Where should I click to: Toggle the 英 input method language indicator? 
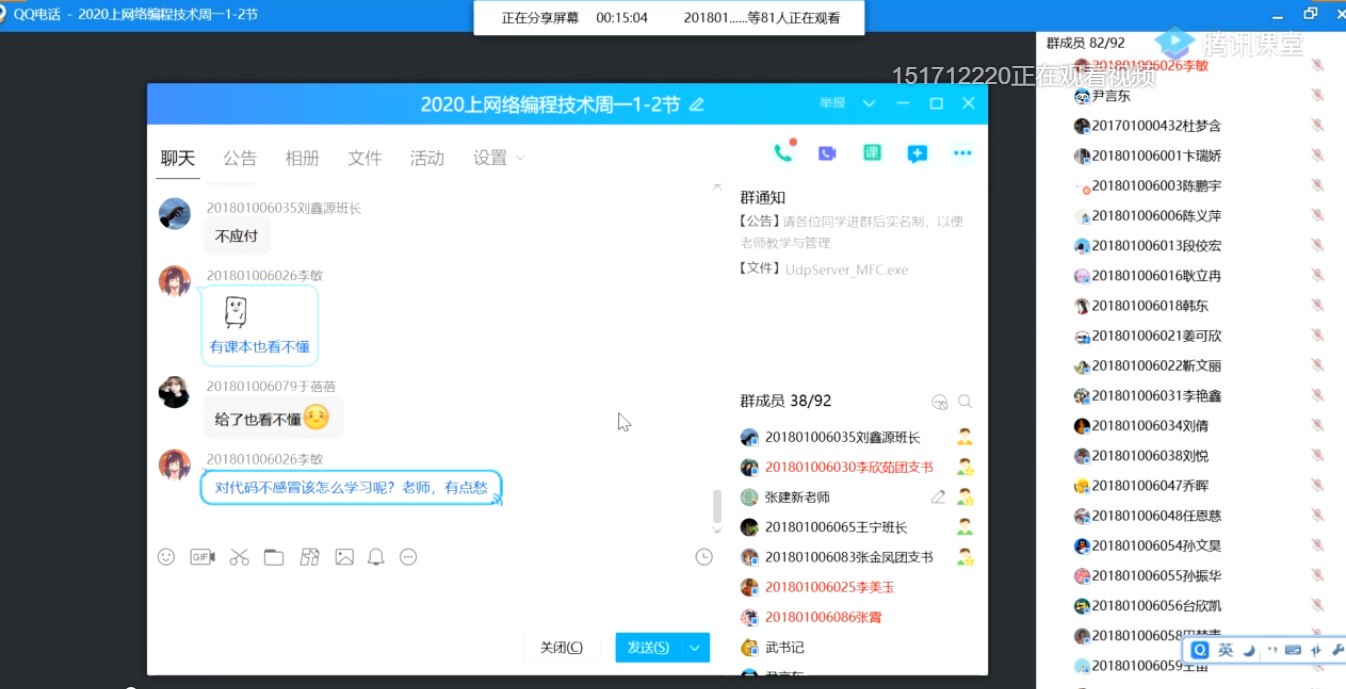1225,650
